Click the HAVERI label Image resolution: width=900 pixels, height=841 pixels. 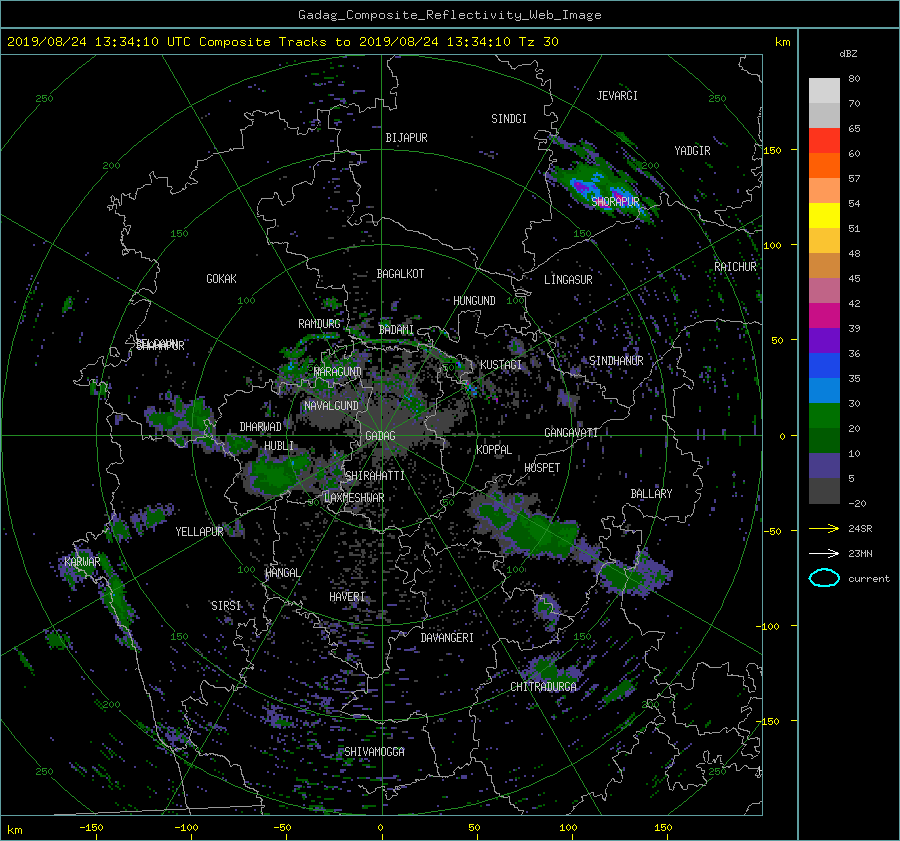pyautogui.click(x=347, y=597)
